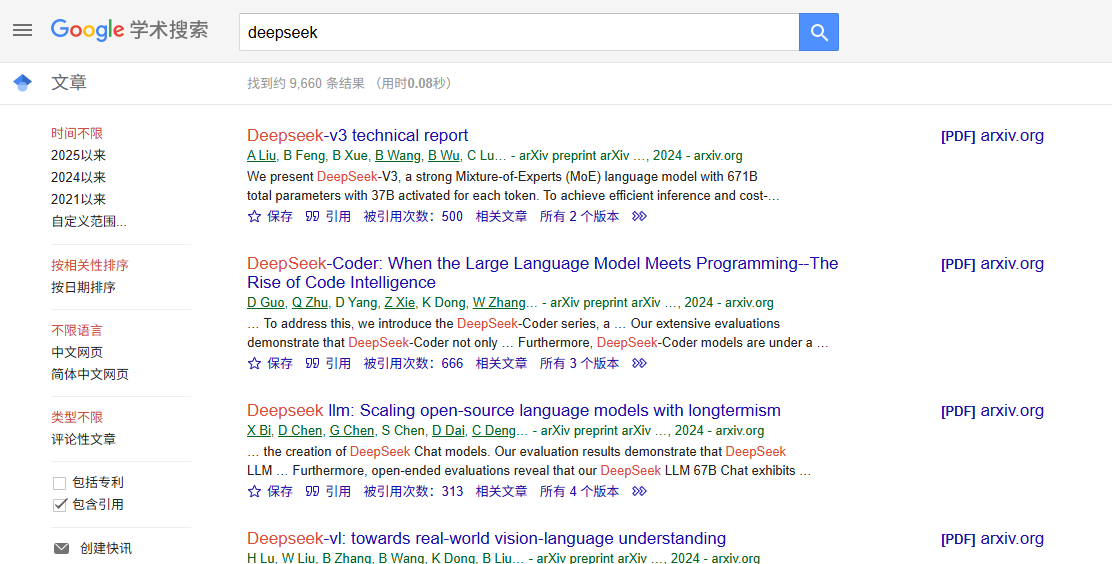Expand more options for DeepSeek-Coder result
This screenshot has width=1112, height=564.
tap(639, 363)
